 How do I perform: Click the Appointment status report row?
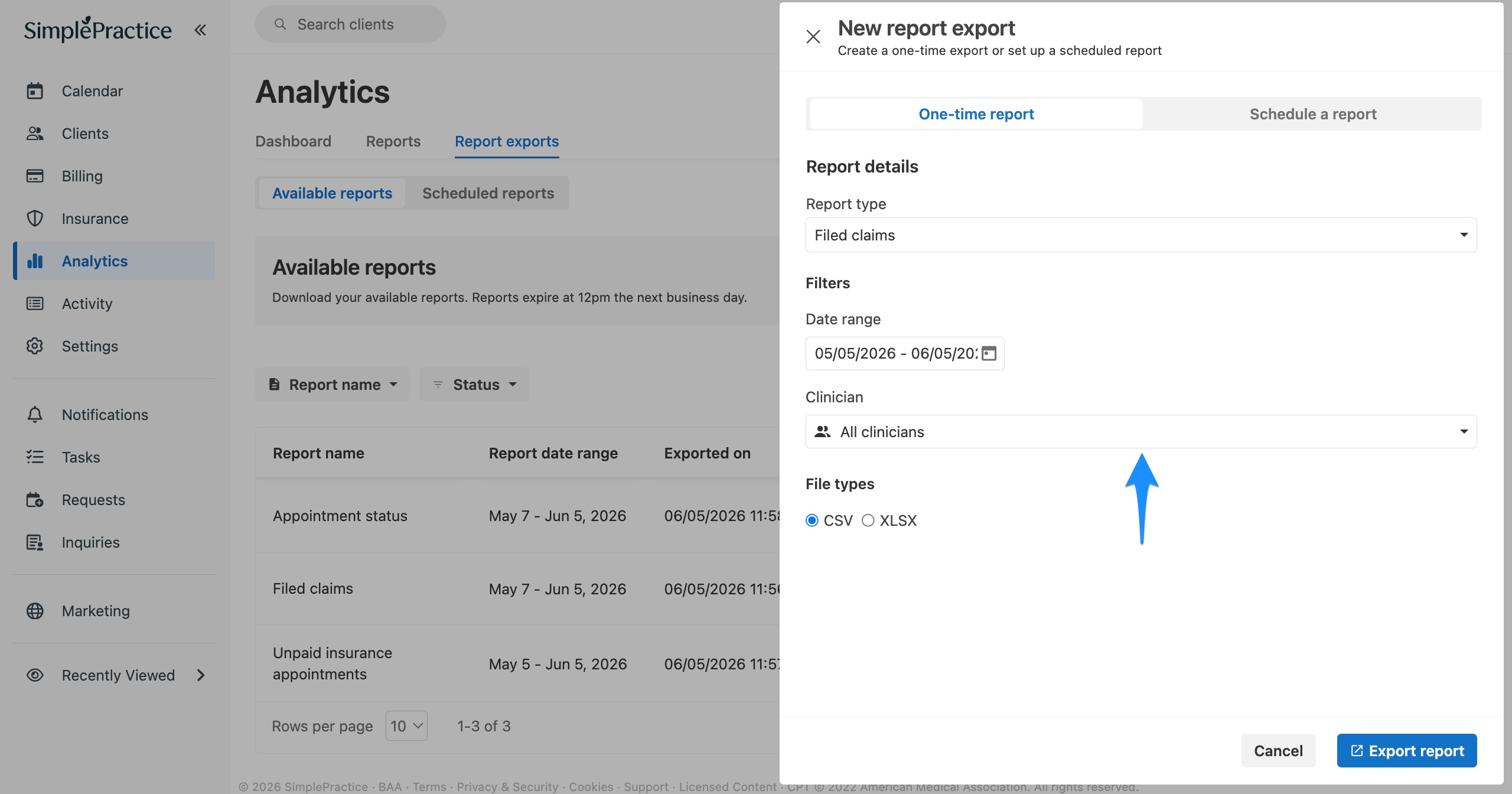[517, 516]
